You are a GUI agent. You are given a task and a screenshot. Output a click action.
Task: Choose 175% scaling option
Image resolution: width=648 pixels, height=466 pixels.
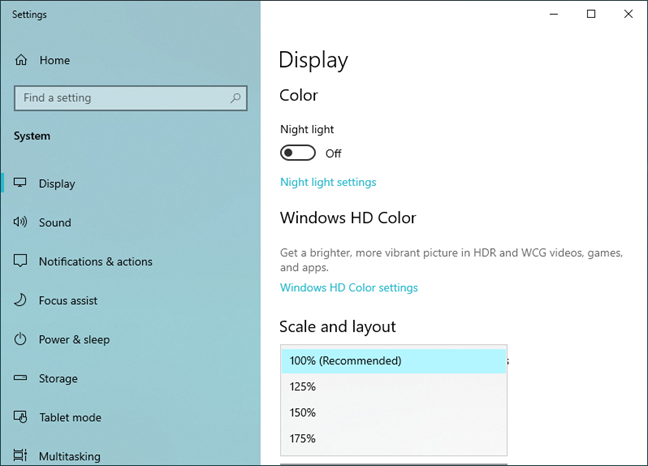point(394,439)
